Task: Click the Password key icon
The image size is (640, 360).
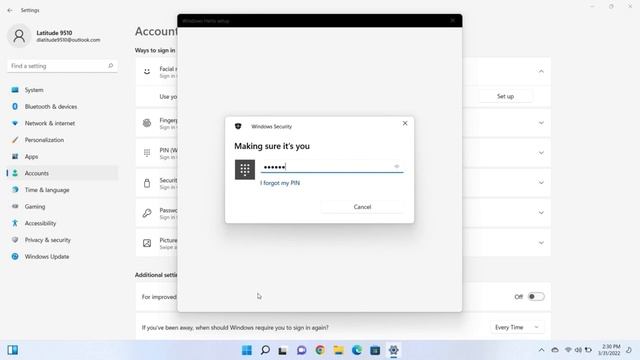Action: point(147,213)
